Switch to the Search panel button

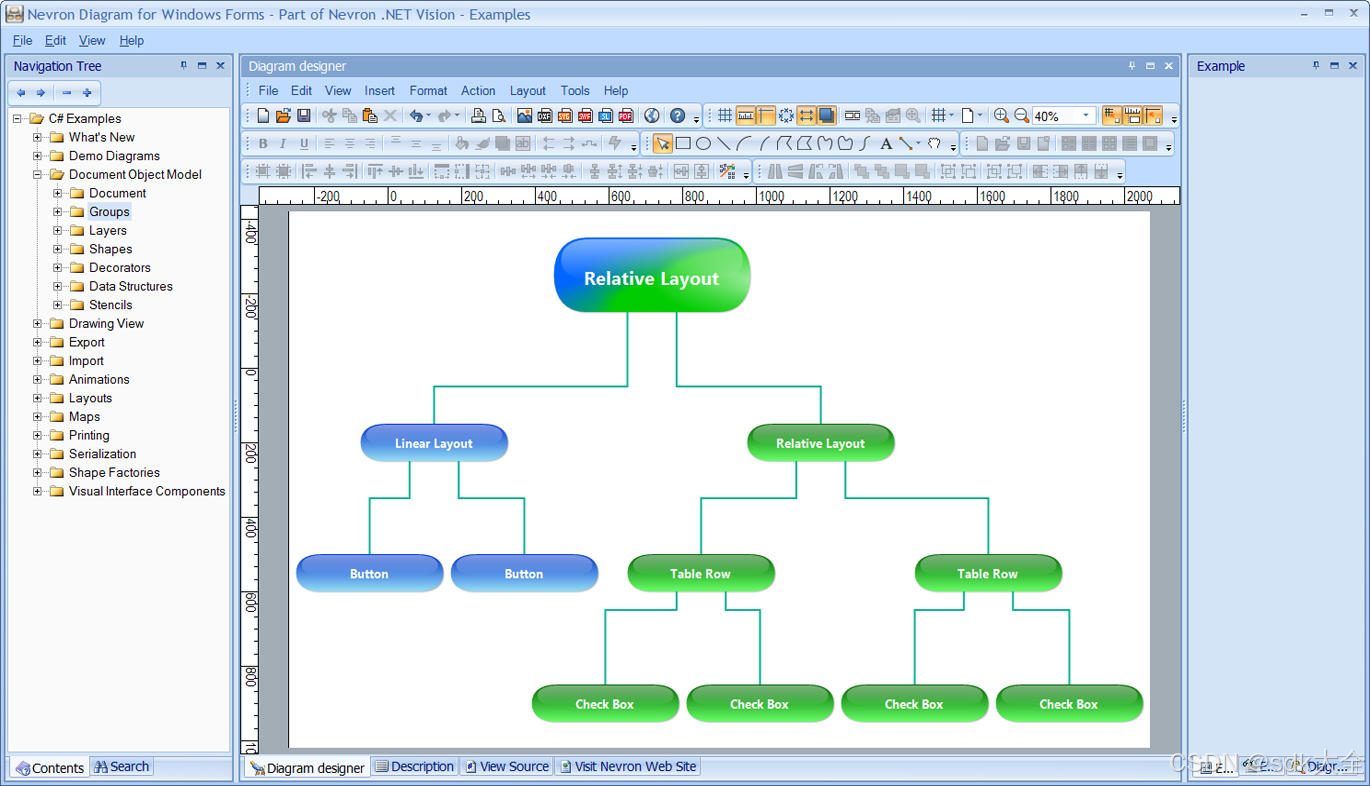120,766
